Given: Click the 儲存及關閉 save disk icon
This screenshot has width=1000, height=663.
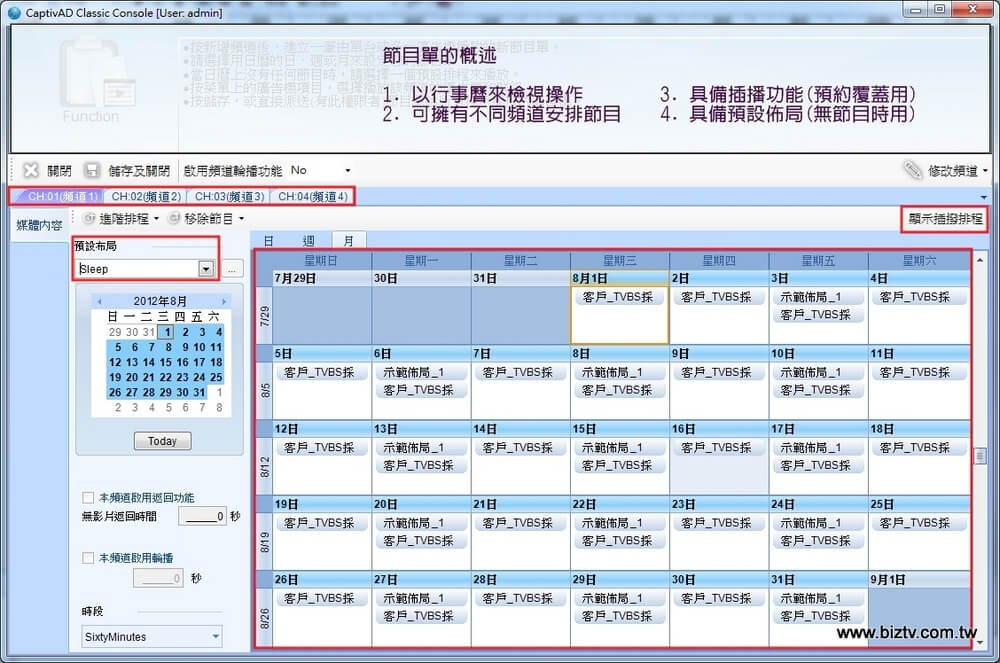Looking at the screenshot, I should (92, 171).
